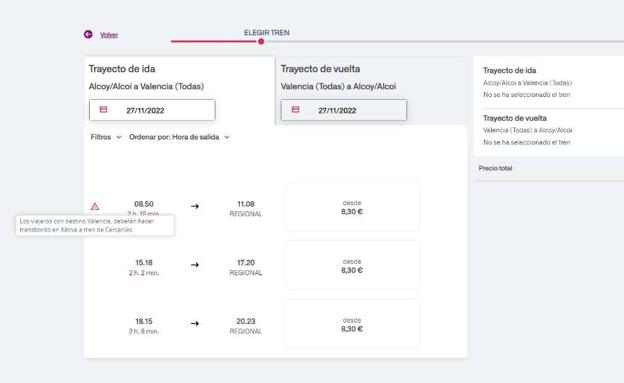624x383 pixels.
Task: Click Valencia (Todas) a Alcoy/Alcoi route heading
Action: 338,86
